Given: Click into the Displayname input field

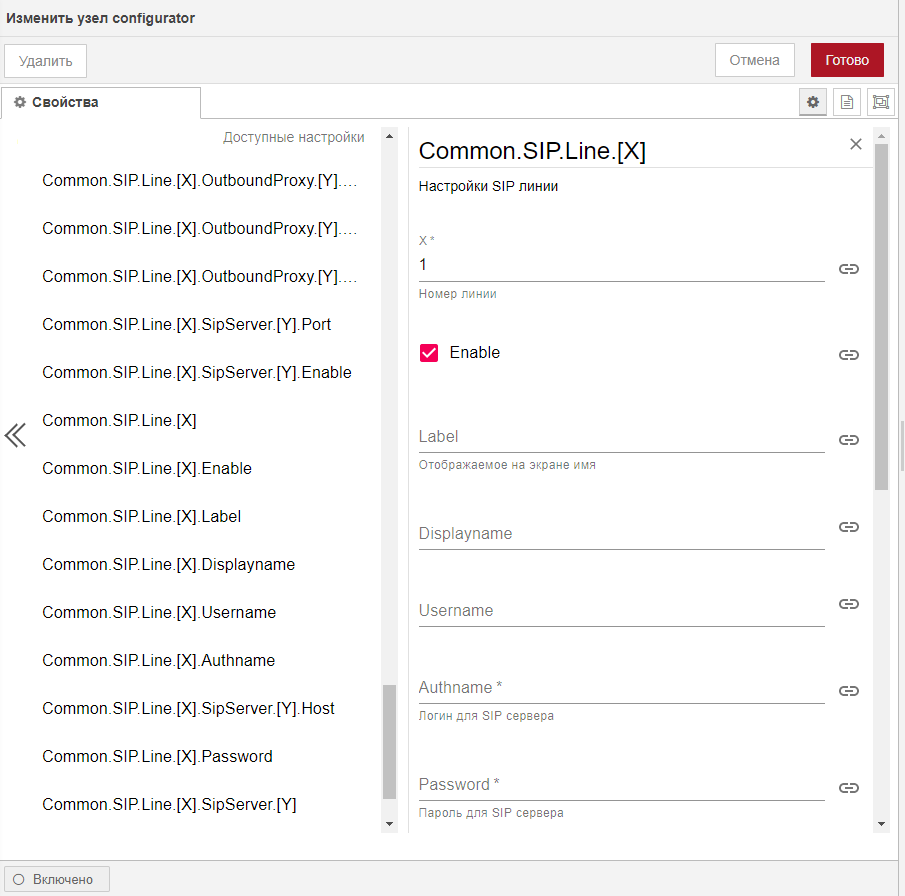Looking at the screenshot, I should [x=620, y=534].
